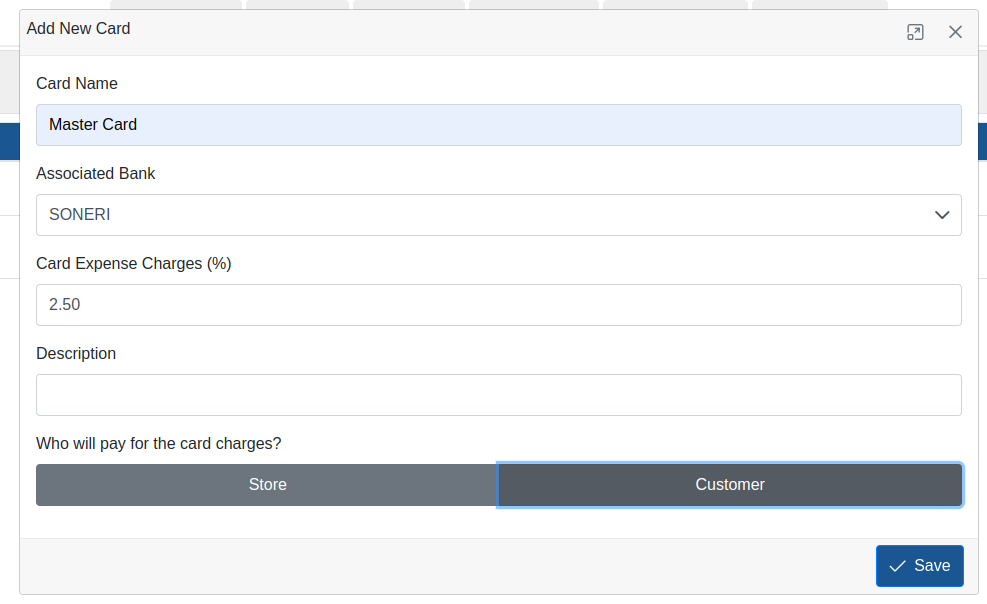Open the Associated Bank dropdown showing SONERI

(499, 215)
